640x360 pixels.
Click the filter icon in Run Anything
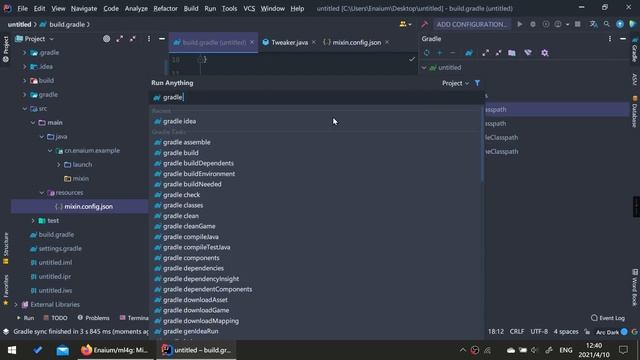point(477,83)
